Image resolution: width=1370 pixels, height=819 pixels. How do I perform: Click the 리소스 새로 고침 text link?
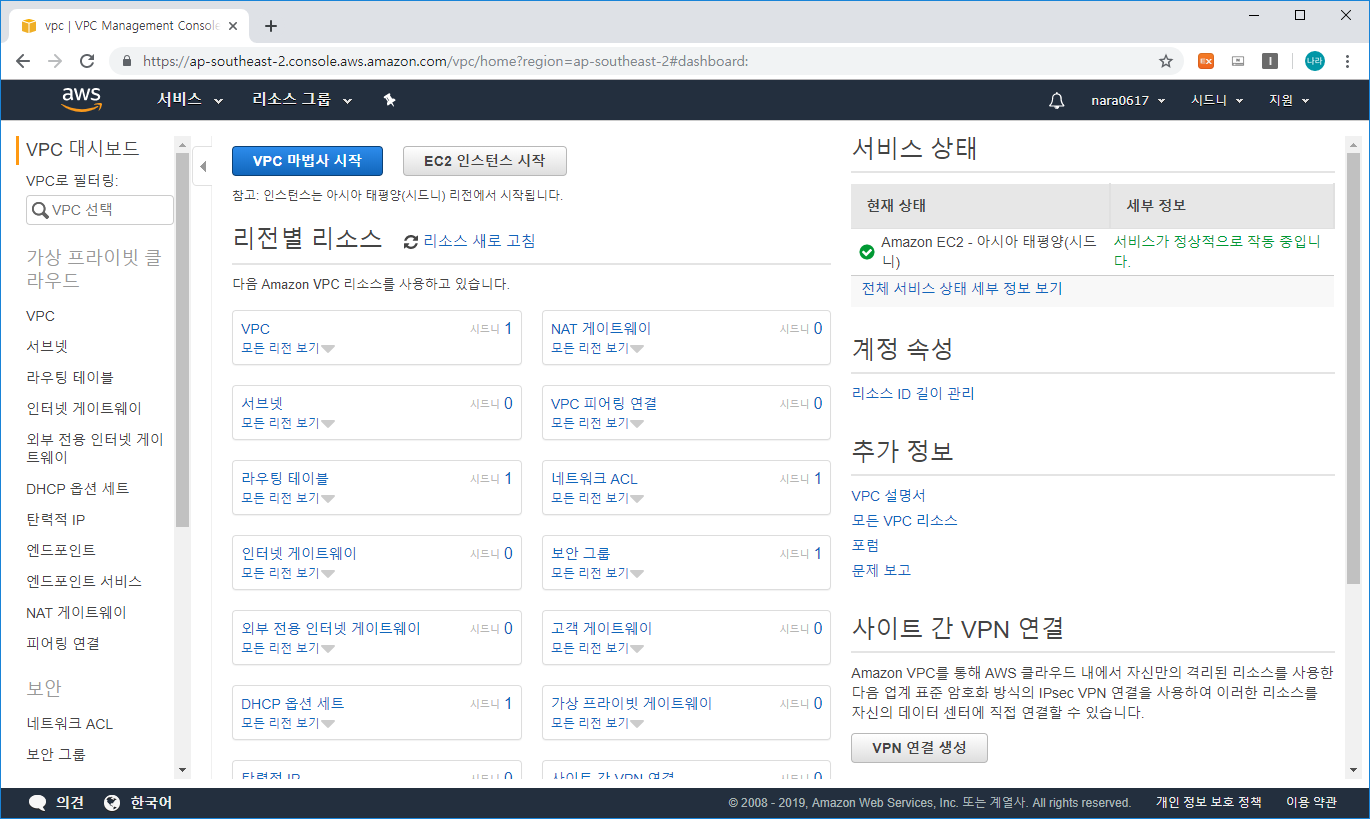[x=479, y=241]
